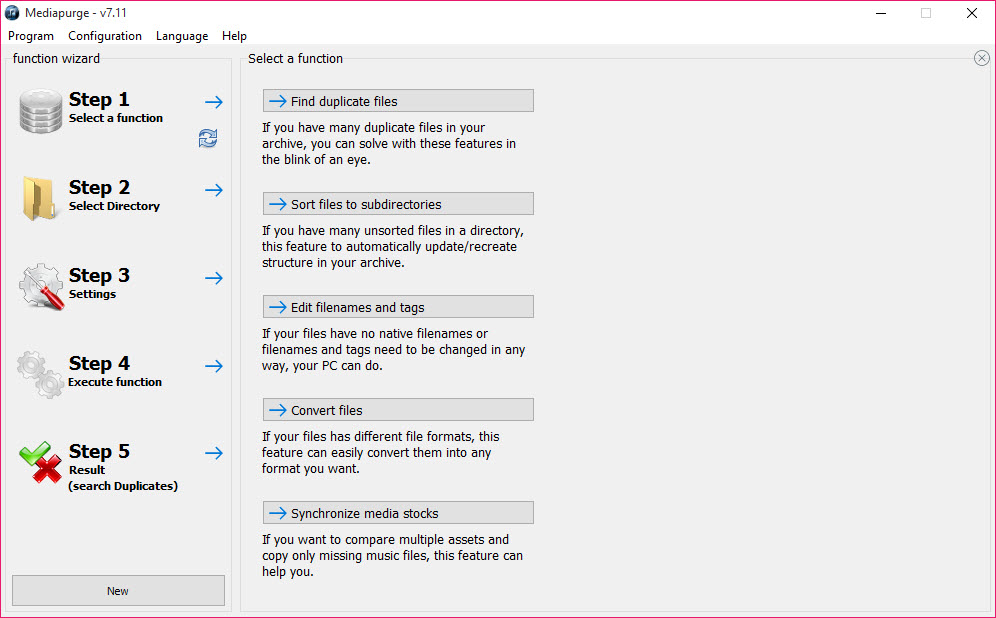This screenshot has height=618, width=996.
Task: Click the Step 4 gears icon
Action: (x=40, y=374)
